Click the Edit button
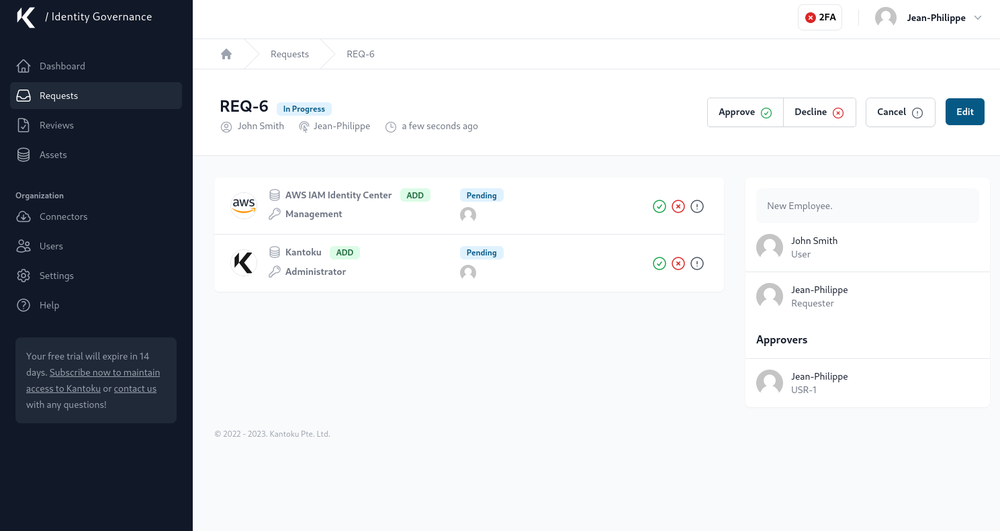 (x=964, y=112)
